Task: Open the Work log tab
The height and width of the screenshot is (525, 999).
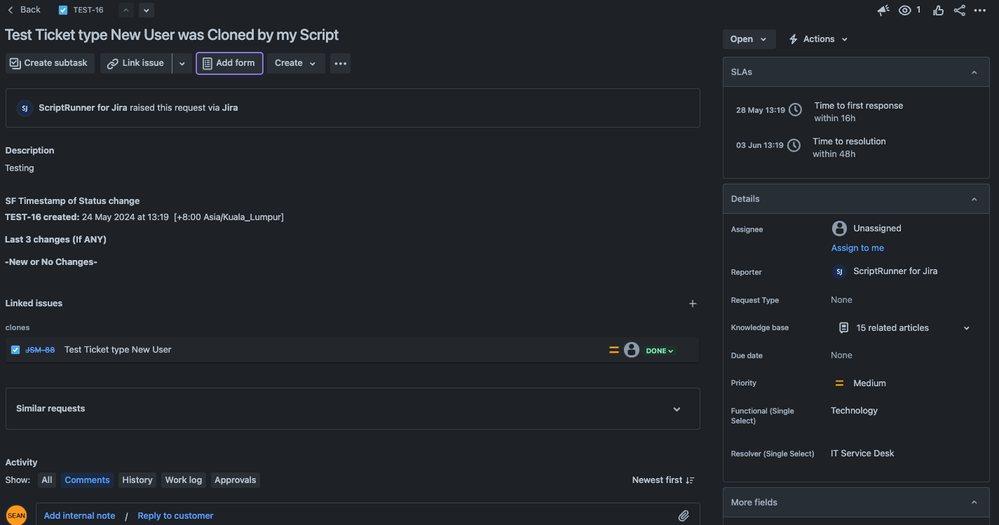Action: click(x=183, y=480)
